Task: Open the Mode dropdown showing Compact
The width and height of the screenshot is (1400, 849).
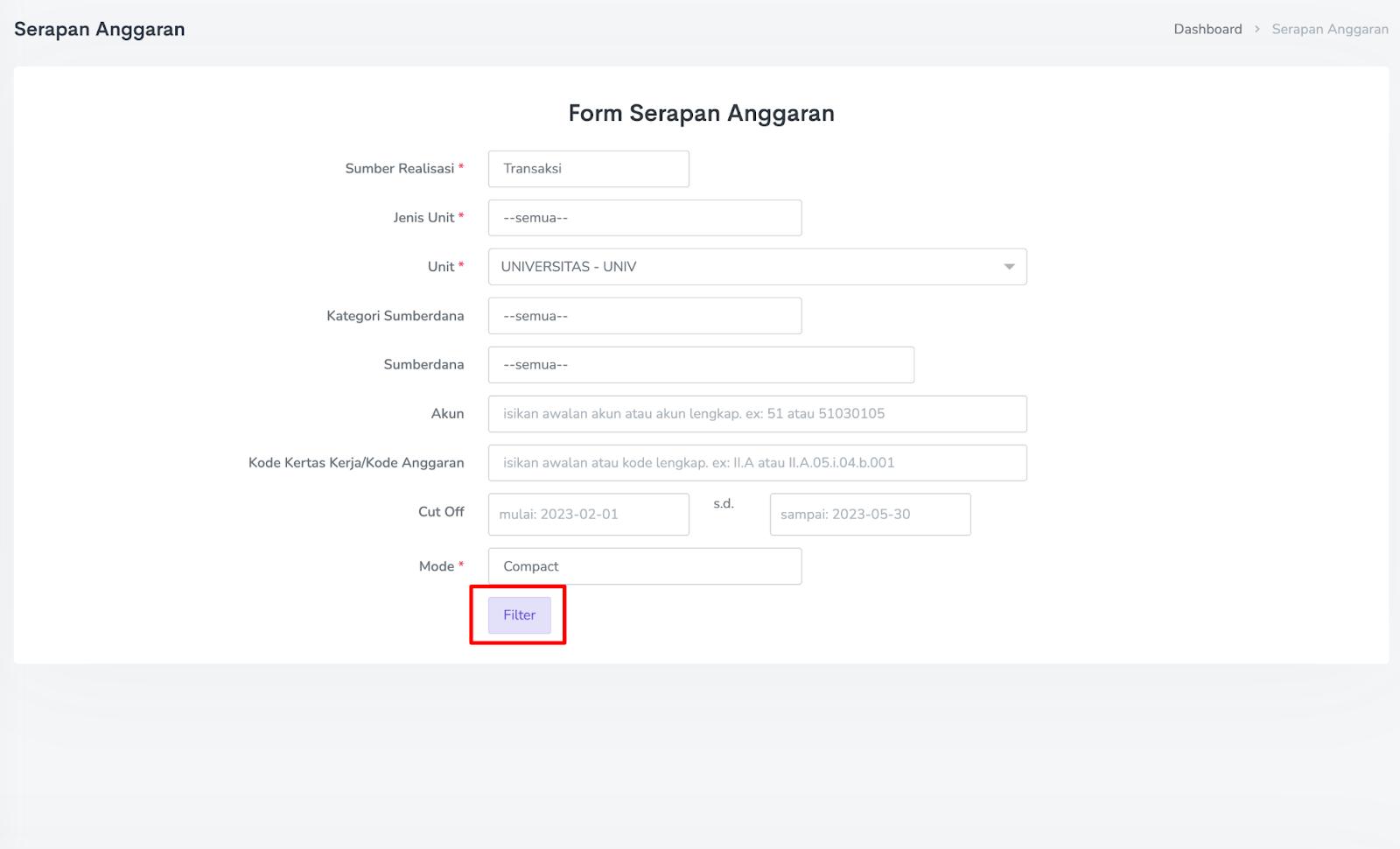Action: [644, 566]
